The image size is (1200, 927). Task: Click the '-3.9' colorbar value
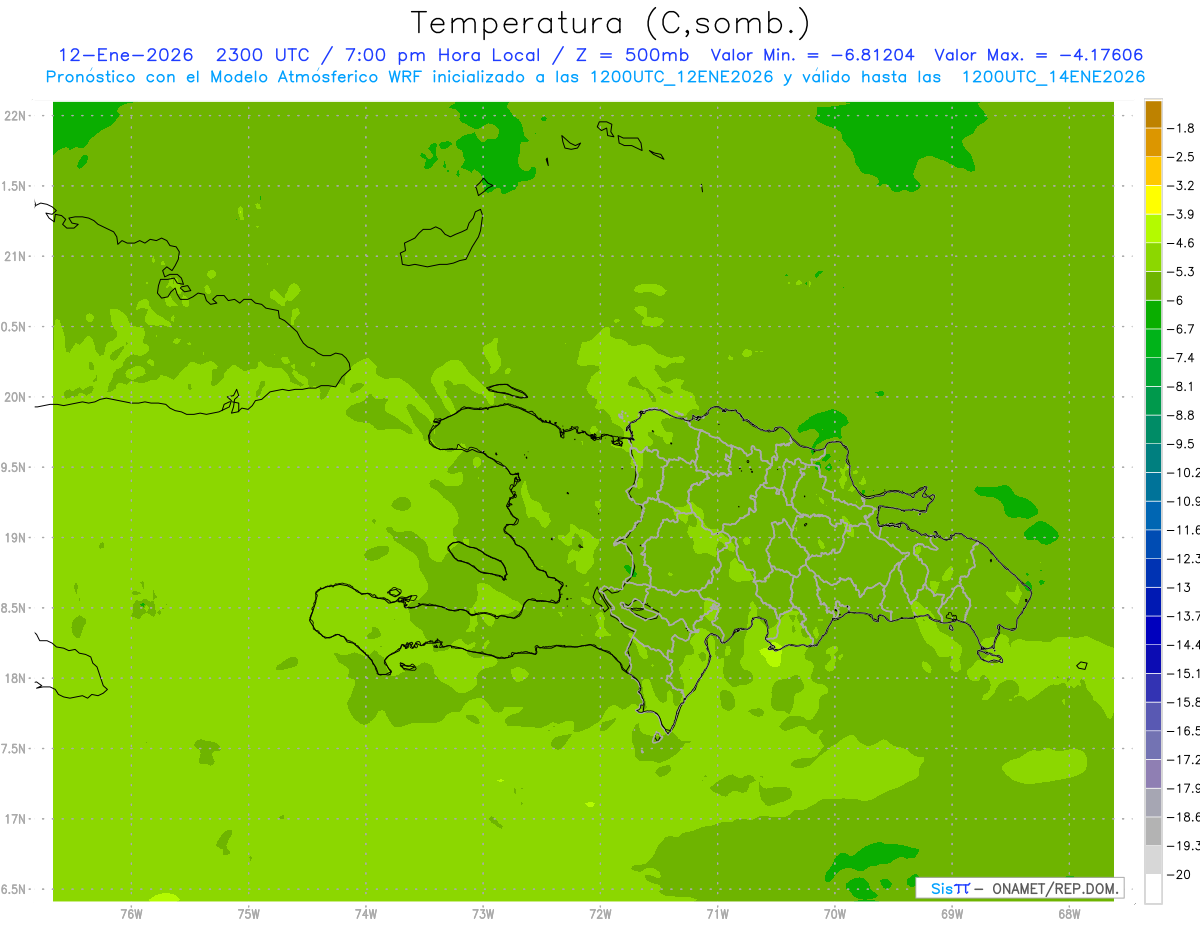pyautogui.click(x=1182, y=214)
